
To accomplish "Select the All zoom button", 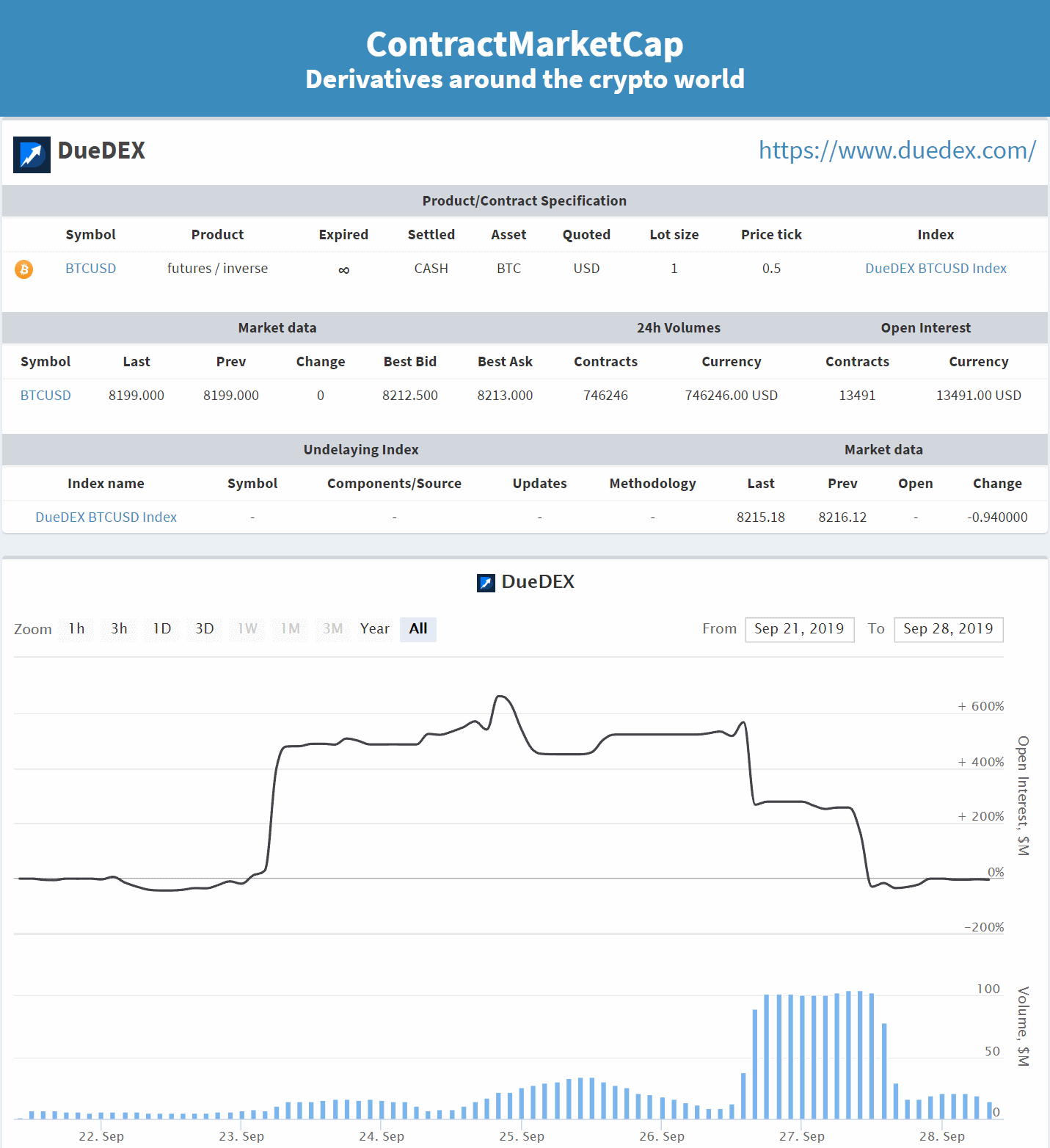I will coord(418,629).
